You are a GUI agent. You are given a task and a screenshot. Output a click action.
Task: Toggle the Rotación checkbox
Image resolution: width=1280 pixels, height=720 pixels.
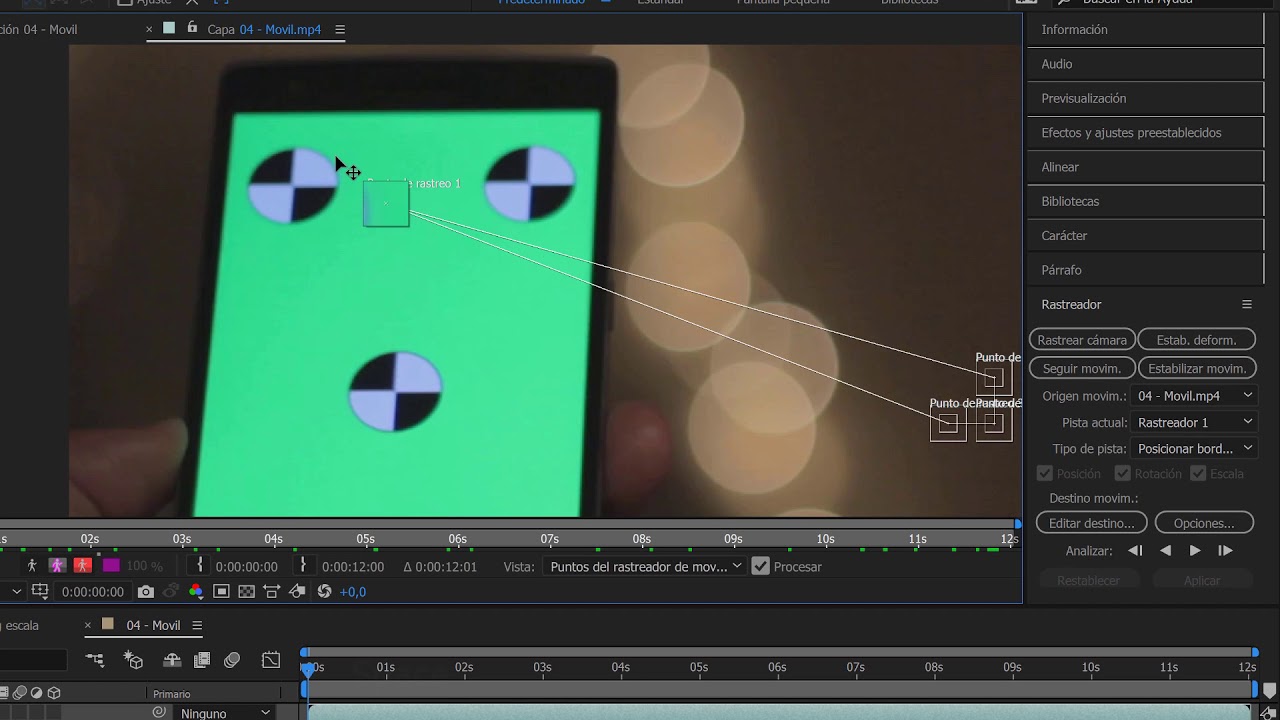tap(1123, 473)
